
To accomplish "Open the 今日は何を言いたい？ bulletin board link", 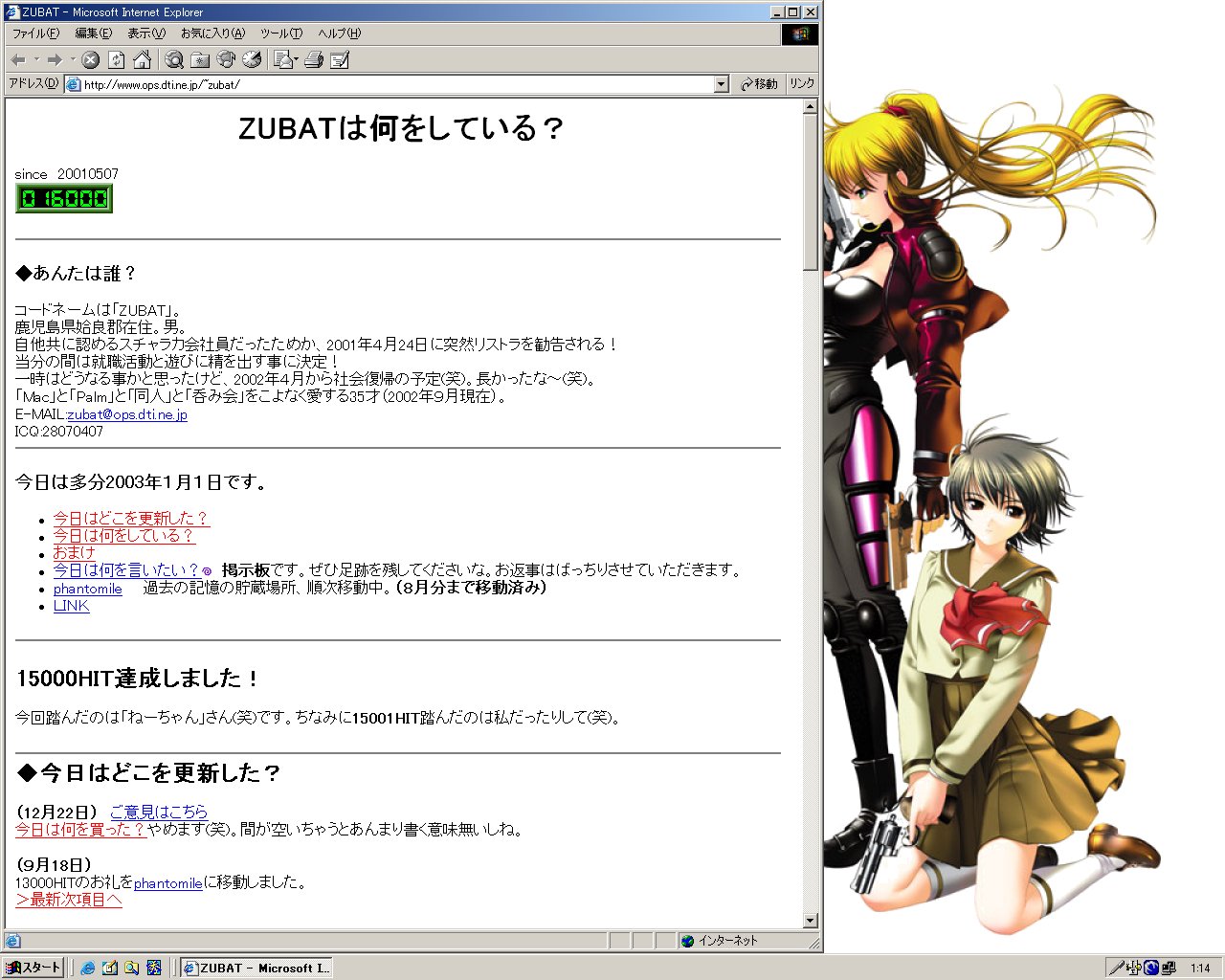I will pyautogui.click(x=126, y=569).
